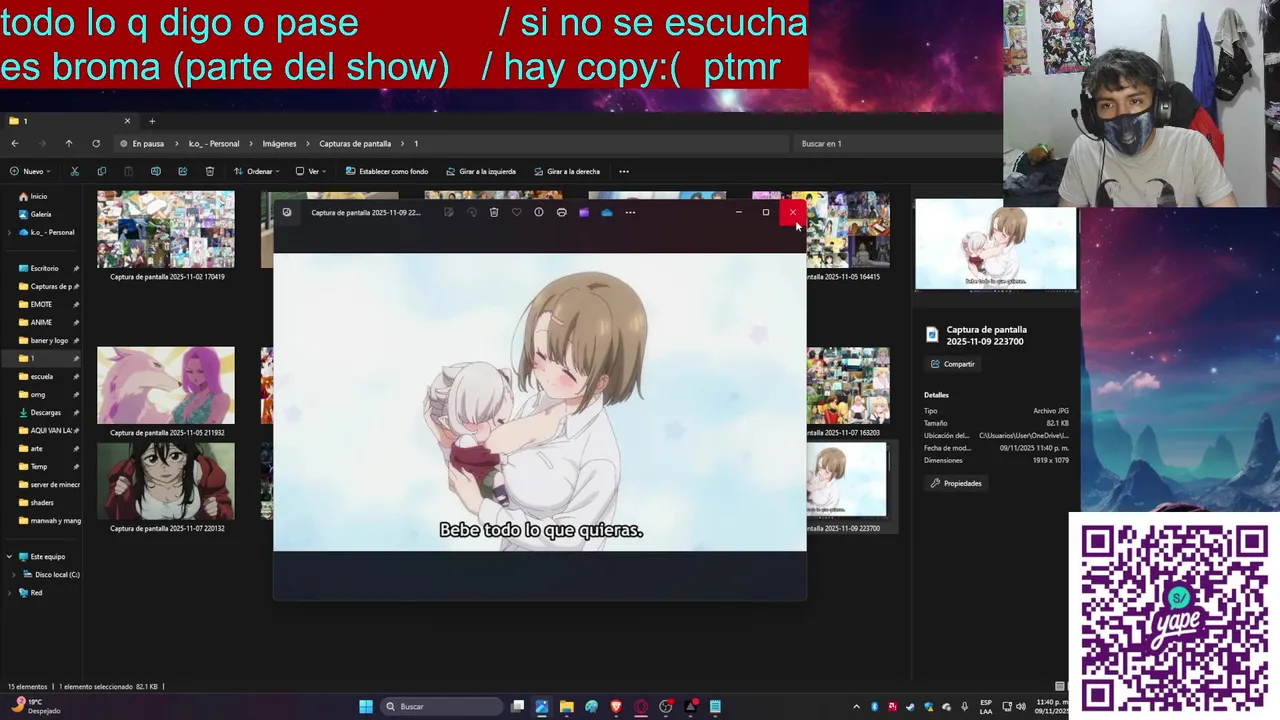
Task: Click the Bluetooth icon in the system tray
Action: (x=874, y=707)
